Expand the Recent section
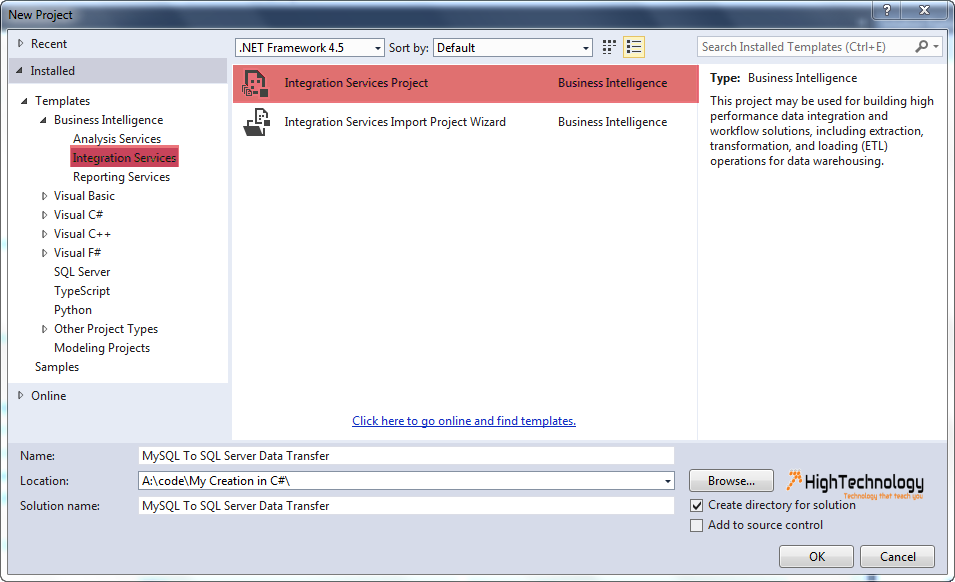Viewport: 955px width, 582px height. point(21,44)
